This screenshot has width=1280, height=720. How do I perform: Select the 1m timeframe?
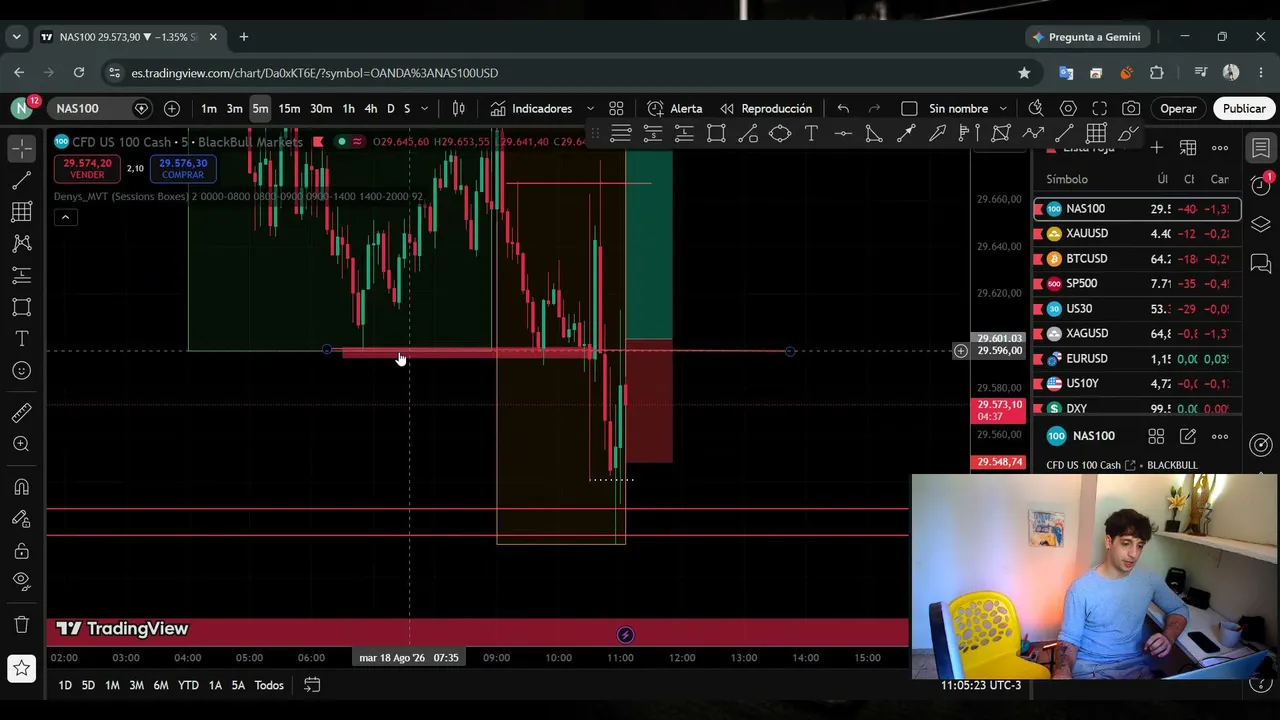(208, 108)
